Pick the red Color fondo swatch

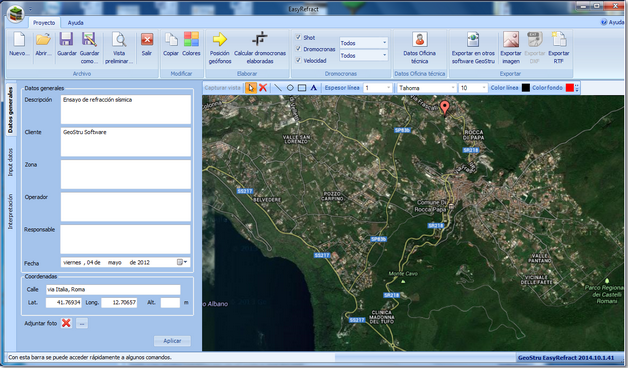tap(570, 88)
